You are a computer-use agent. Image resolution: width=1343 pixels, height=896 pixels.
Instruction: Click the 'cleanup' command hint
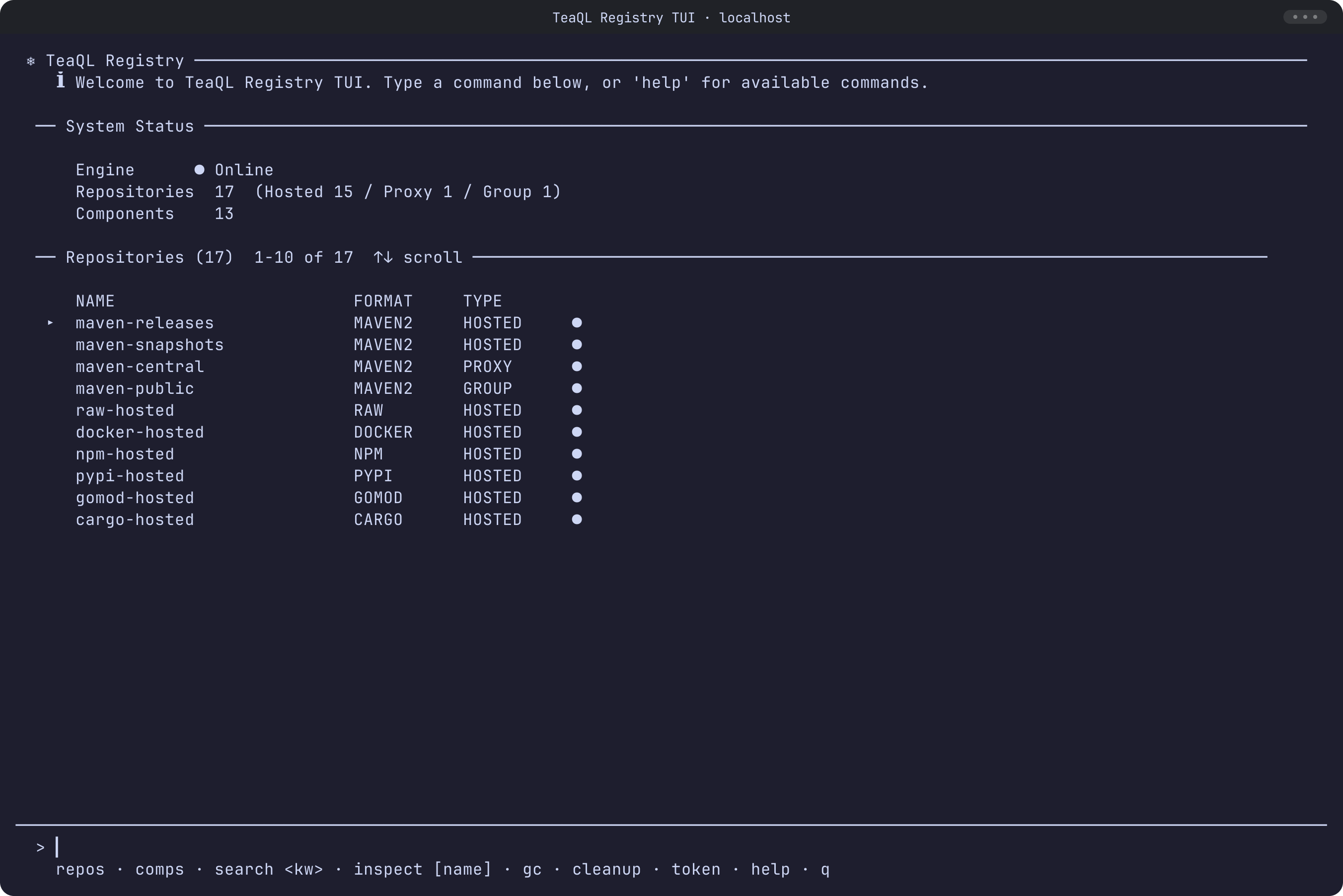606,870
